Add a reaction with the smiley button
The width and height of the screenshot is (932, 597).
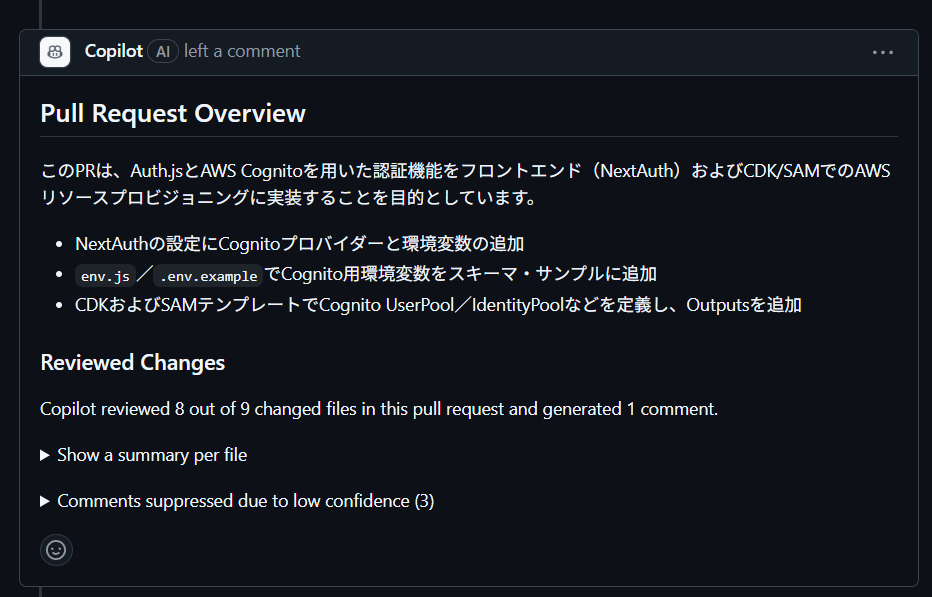point(56,550)
